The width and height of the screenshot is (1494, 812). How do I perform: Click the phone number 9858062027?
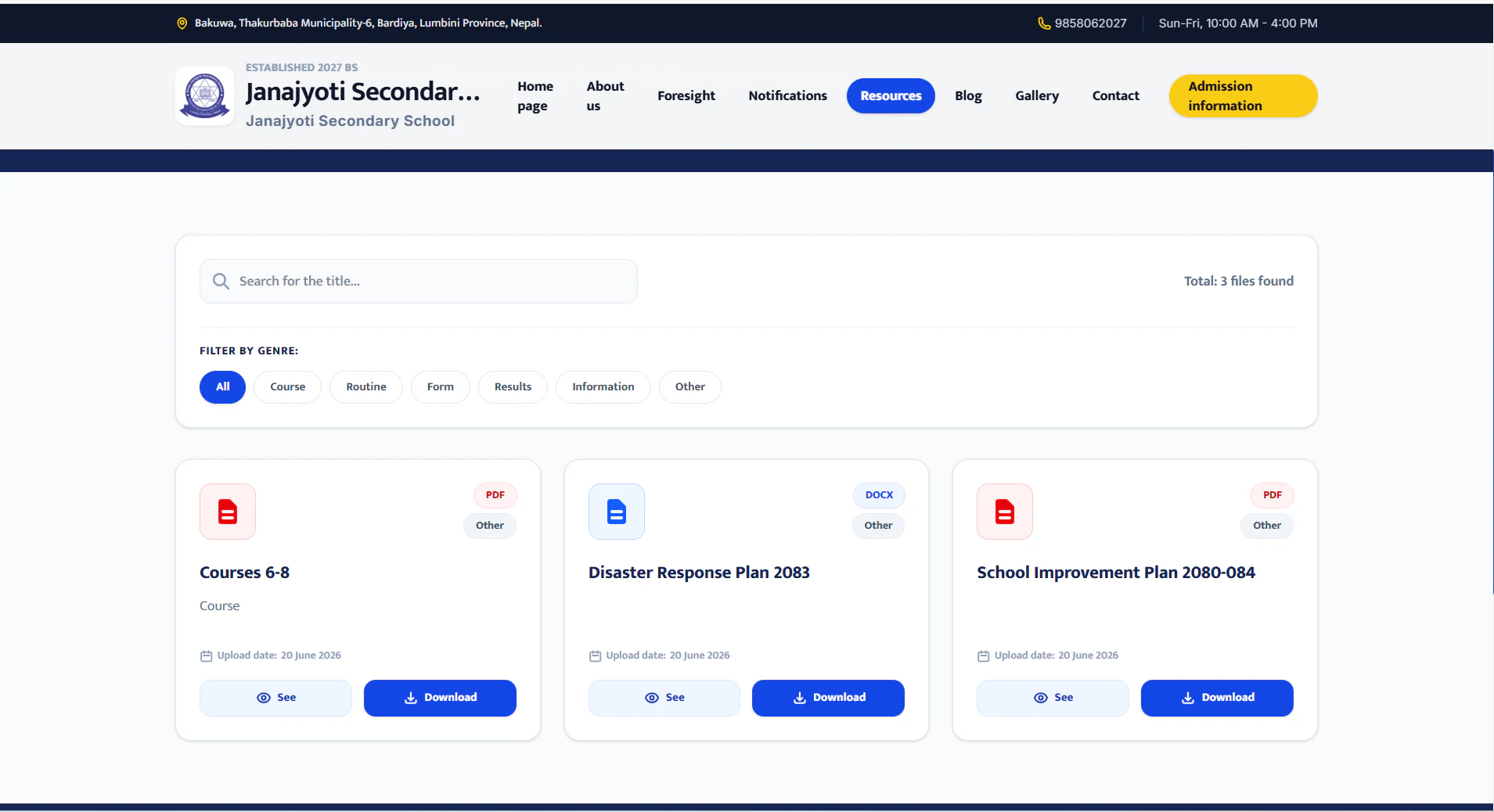click(1090, 23)
